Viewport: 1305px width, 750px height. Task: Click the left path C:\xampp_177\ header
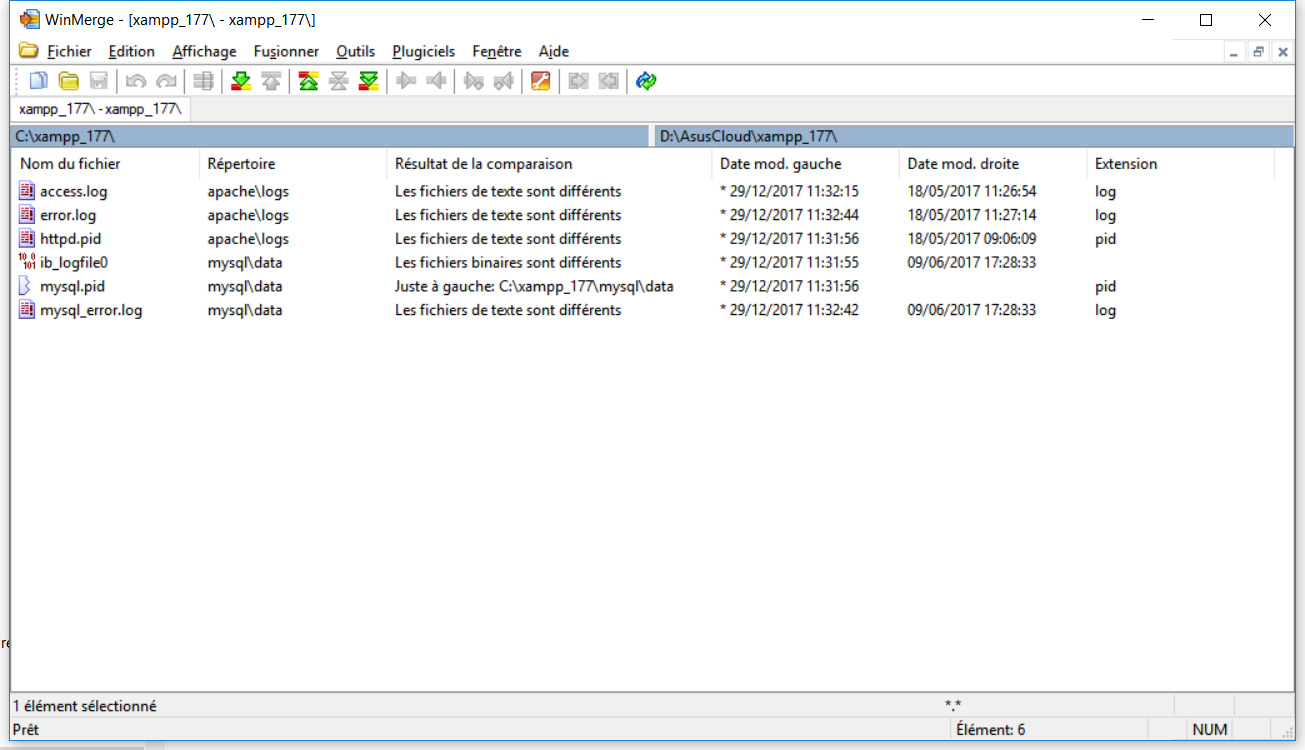coord(330,136)
